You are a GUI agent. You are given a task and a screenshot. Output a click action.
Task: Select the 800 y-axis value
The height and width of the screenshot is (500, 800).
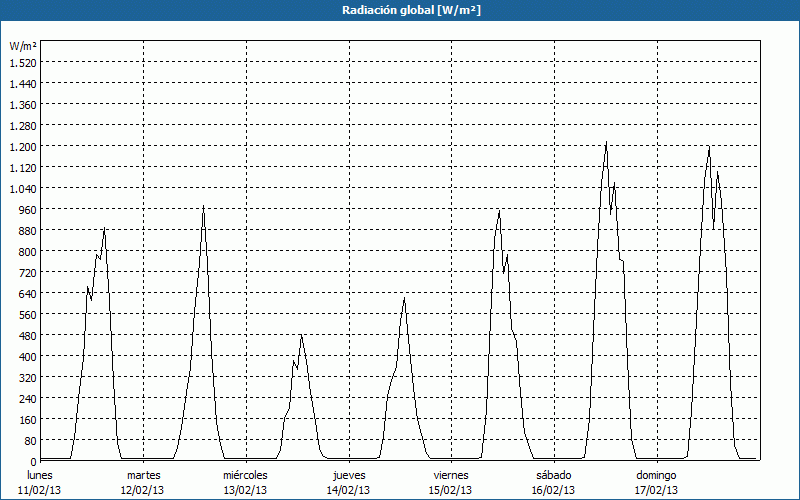[28, 252]
